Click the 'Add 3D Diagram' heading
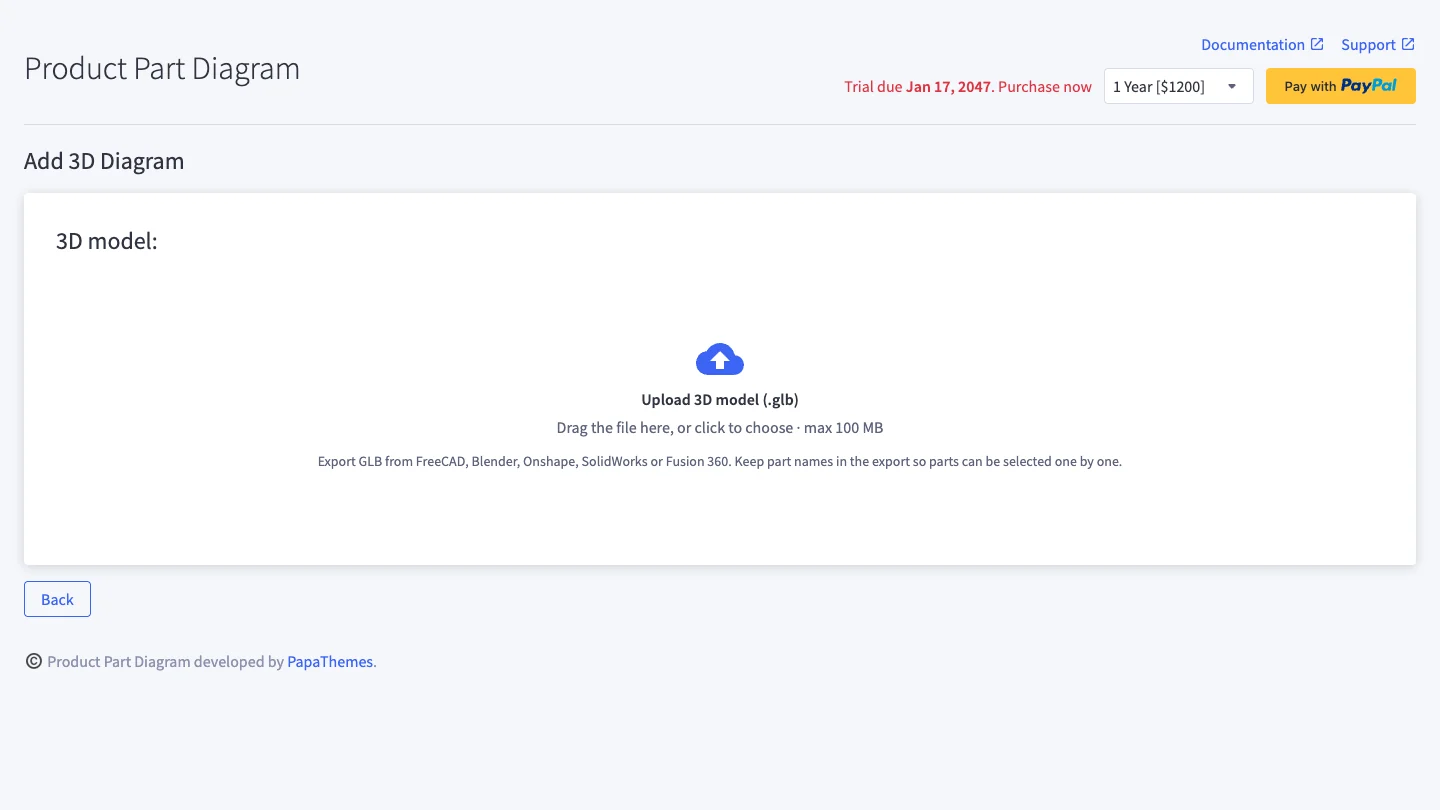The width and height of the screenshot is (1440, 810). tap(104, 161)
